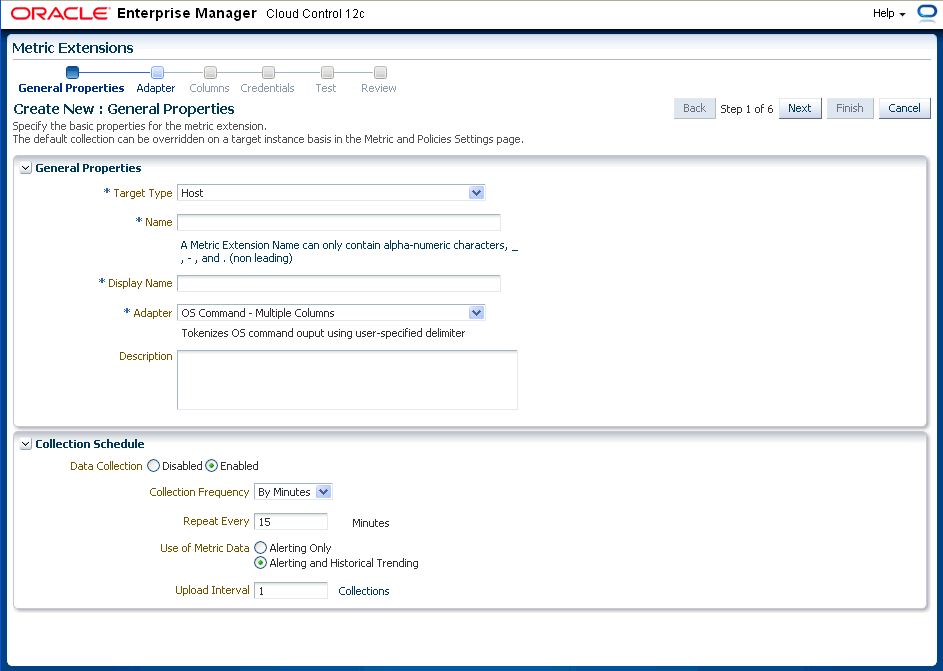The width and height of the screenshot is (943, 671).
Task: Collapse the General Properties section
Action: (26, 168)
